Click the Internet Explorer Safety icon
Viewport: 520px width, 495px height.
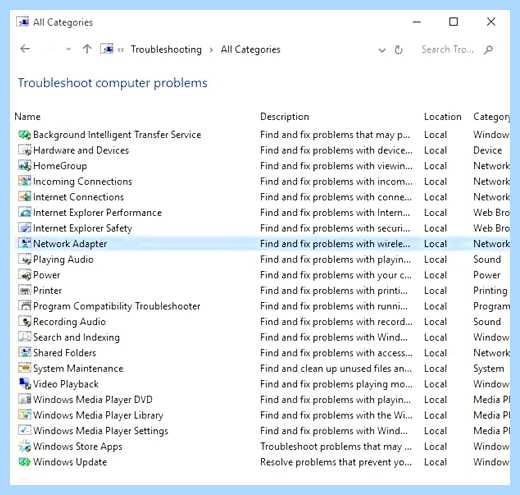[24, 228]
